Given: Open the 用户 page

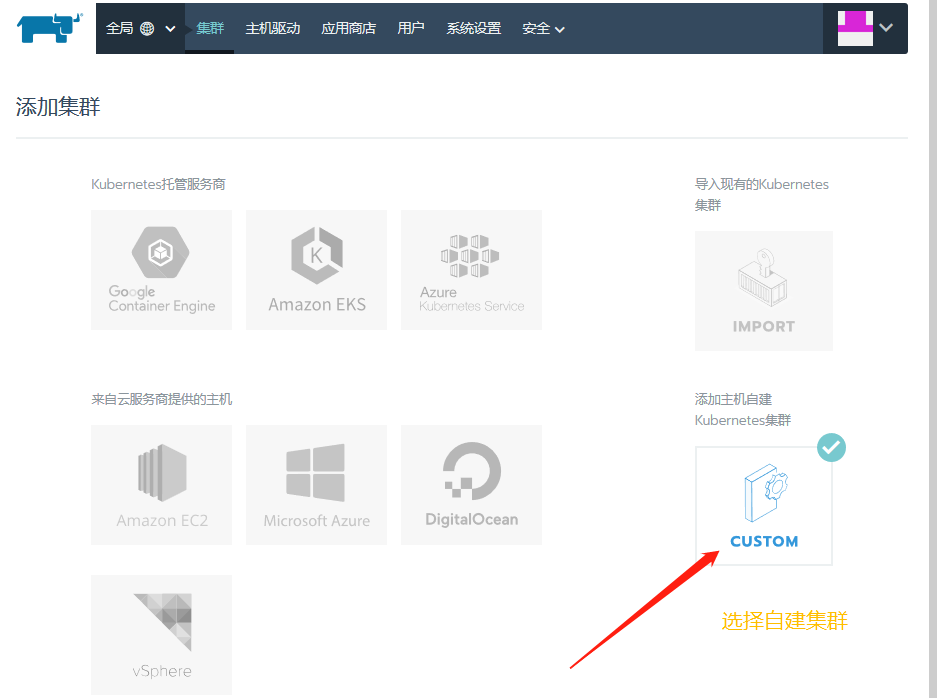Looking at the screenshot, I should tap(411, 28).
